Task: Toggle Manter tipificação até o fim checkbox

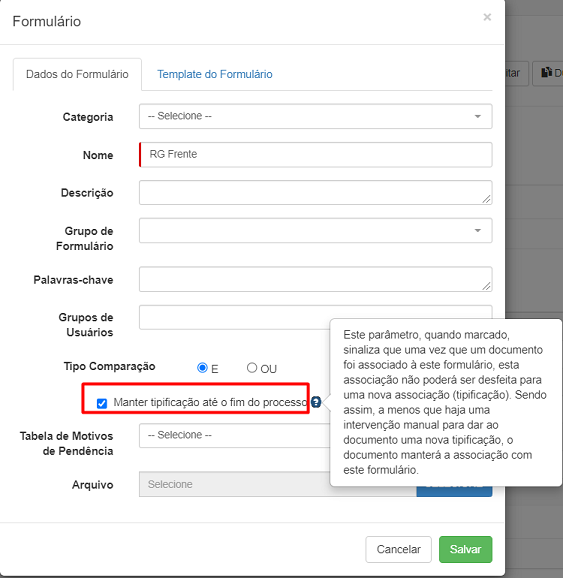Action: 102,403
